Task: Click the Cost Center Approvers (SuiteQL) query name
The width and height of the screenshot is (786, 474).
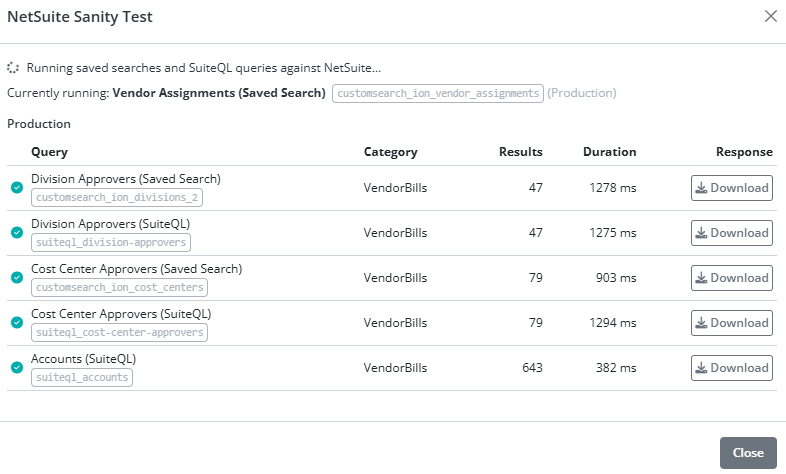Action: [121, 314]
